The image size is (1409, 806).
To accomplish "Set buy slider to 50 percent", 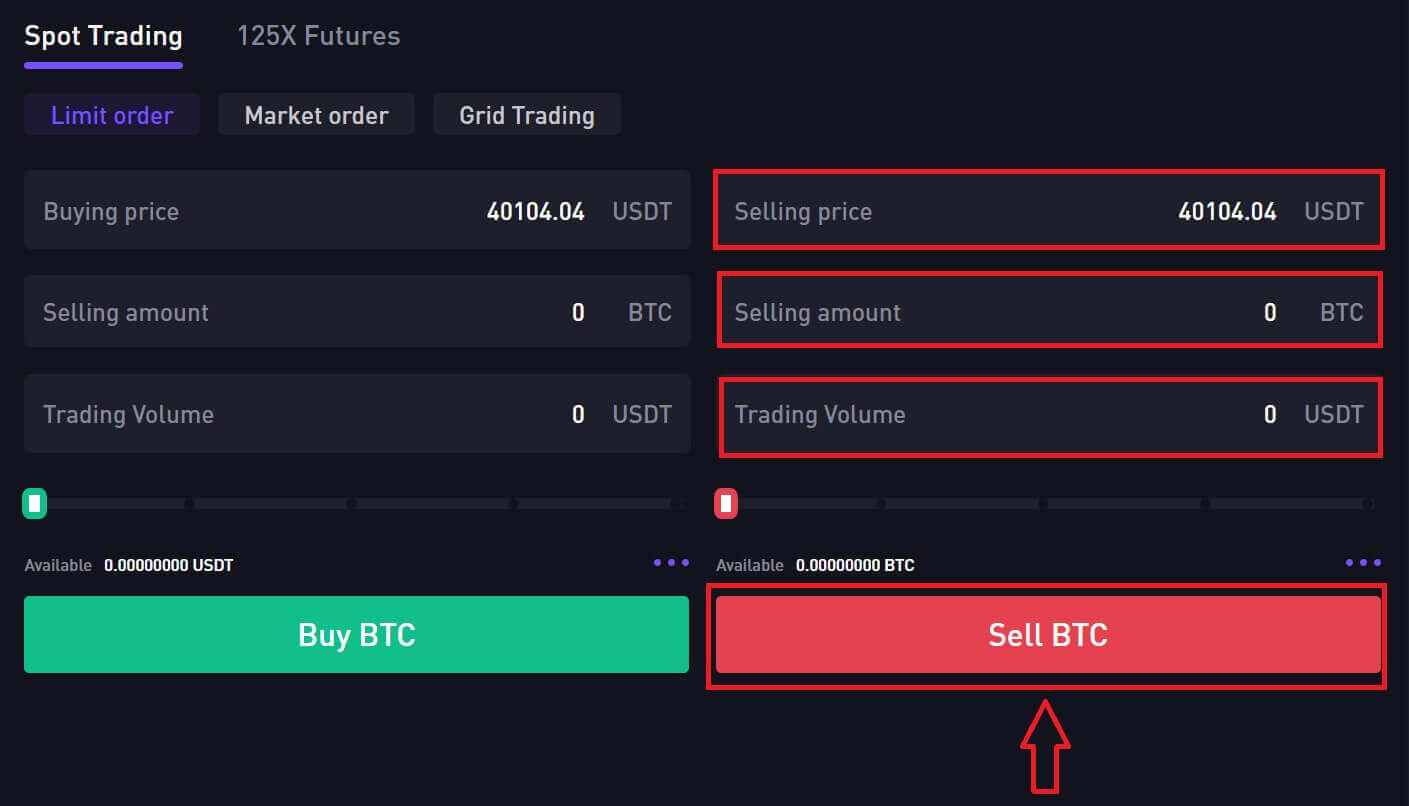I will [x=350, y=503].
